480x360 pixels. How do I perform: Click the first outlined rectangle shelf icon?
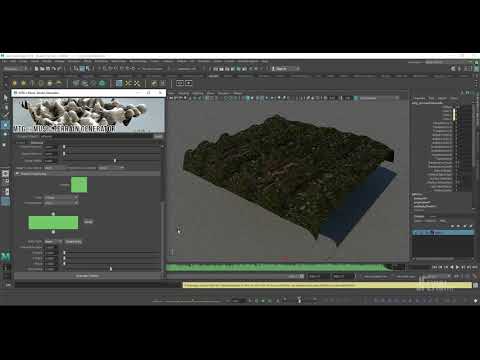[180, 83]
